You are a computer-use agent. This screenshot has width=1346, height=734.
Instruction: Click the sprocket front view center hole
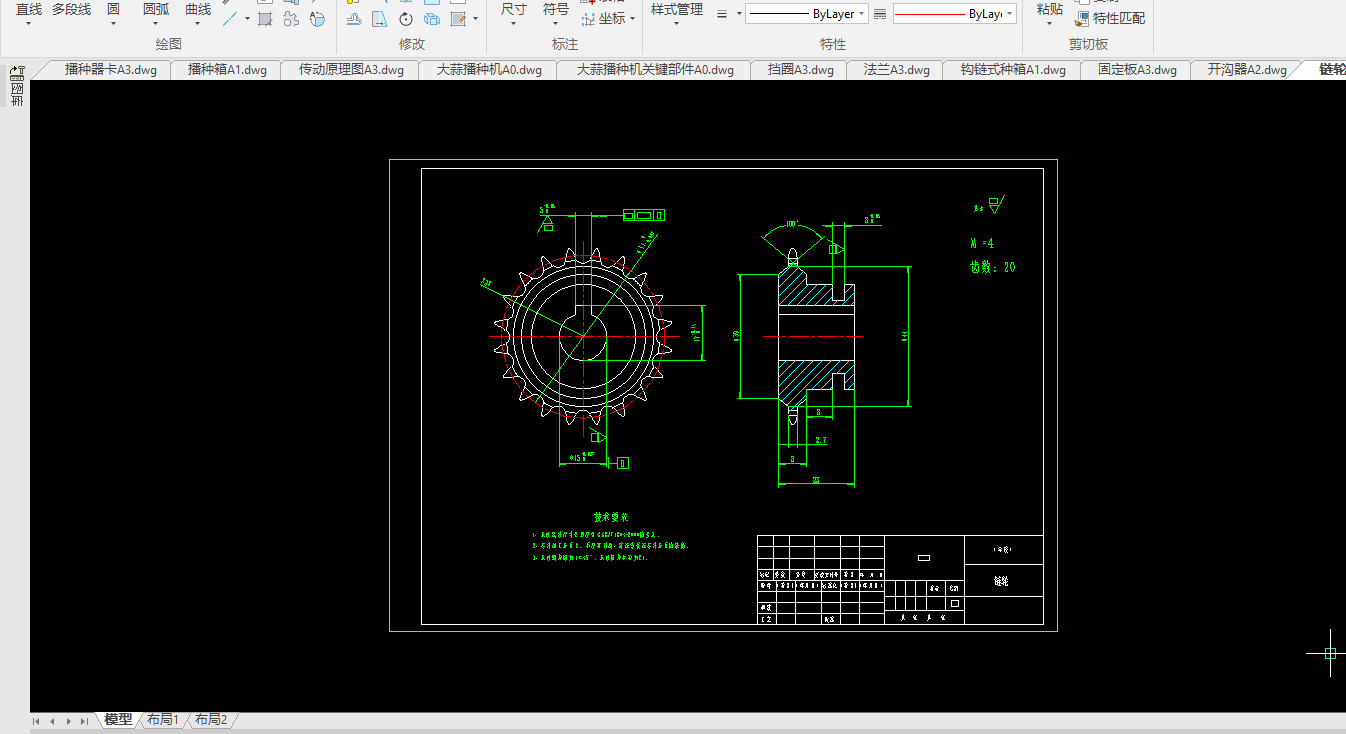[x=581, y=337]
